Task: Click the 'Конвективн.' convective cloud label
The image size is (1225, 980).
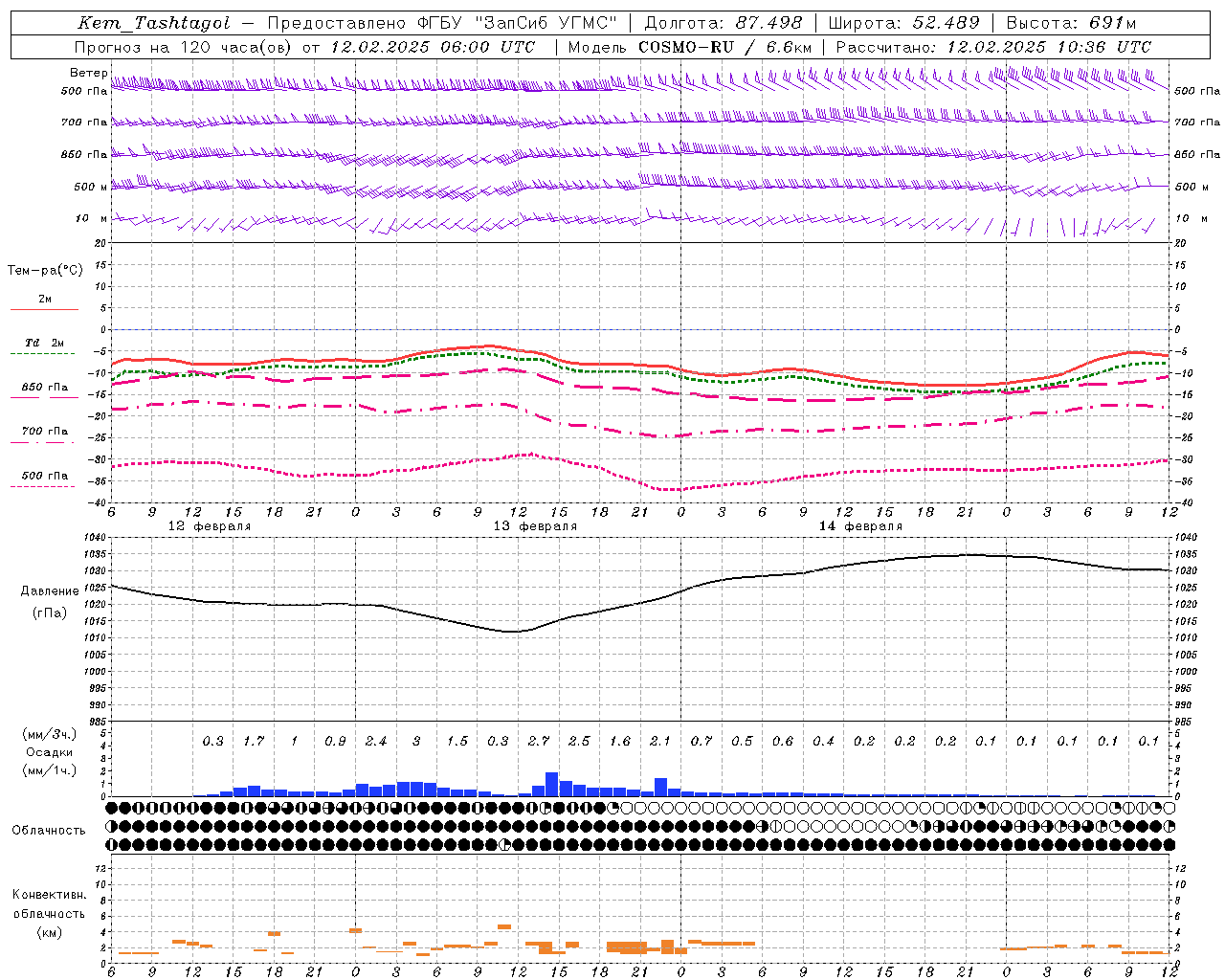Action: coord(49,895)
